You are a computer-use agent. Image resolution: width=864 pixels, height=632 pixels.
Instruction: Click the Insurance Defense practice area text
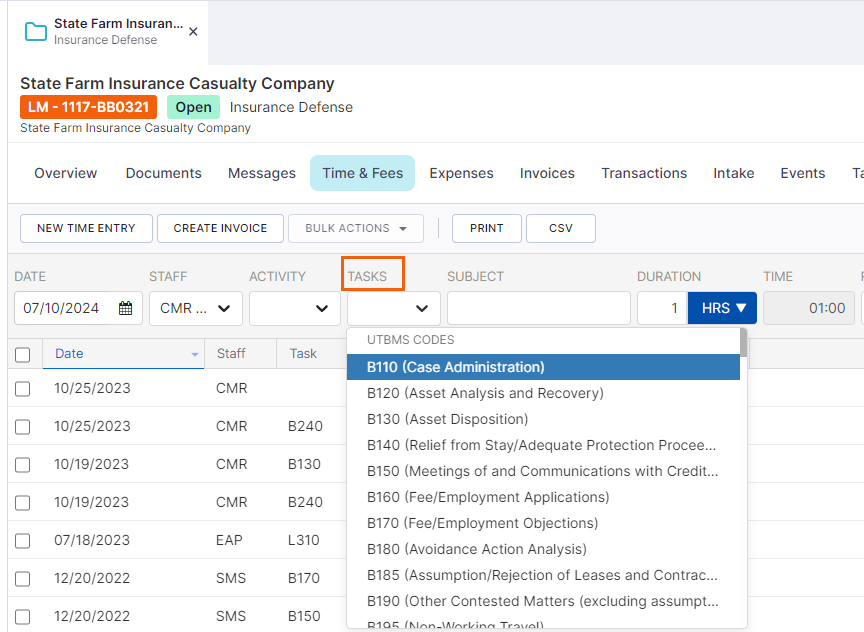(291, 107)
